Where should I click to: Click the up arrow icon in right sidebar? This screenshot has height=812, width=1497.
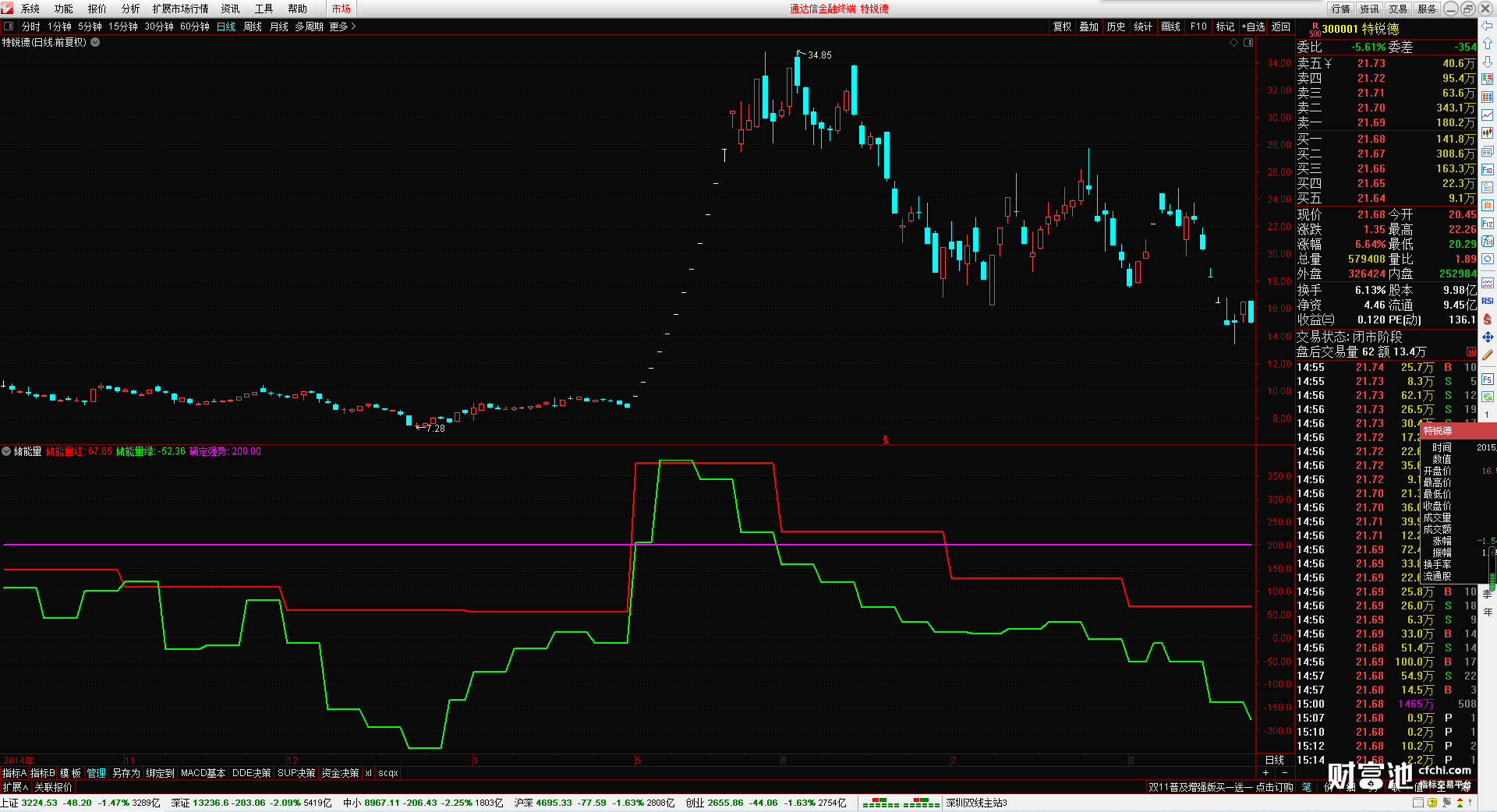click(1488, 44)
